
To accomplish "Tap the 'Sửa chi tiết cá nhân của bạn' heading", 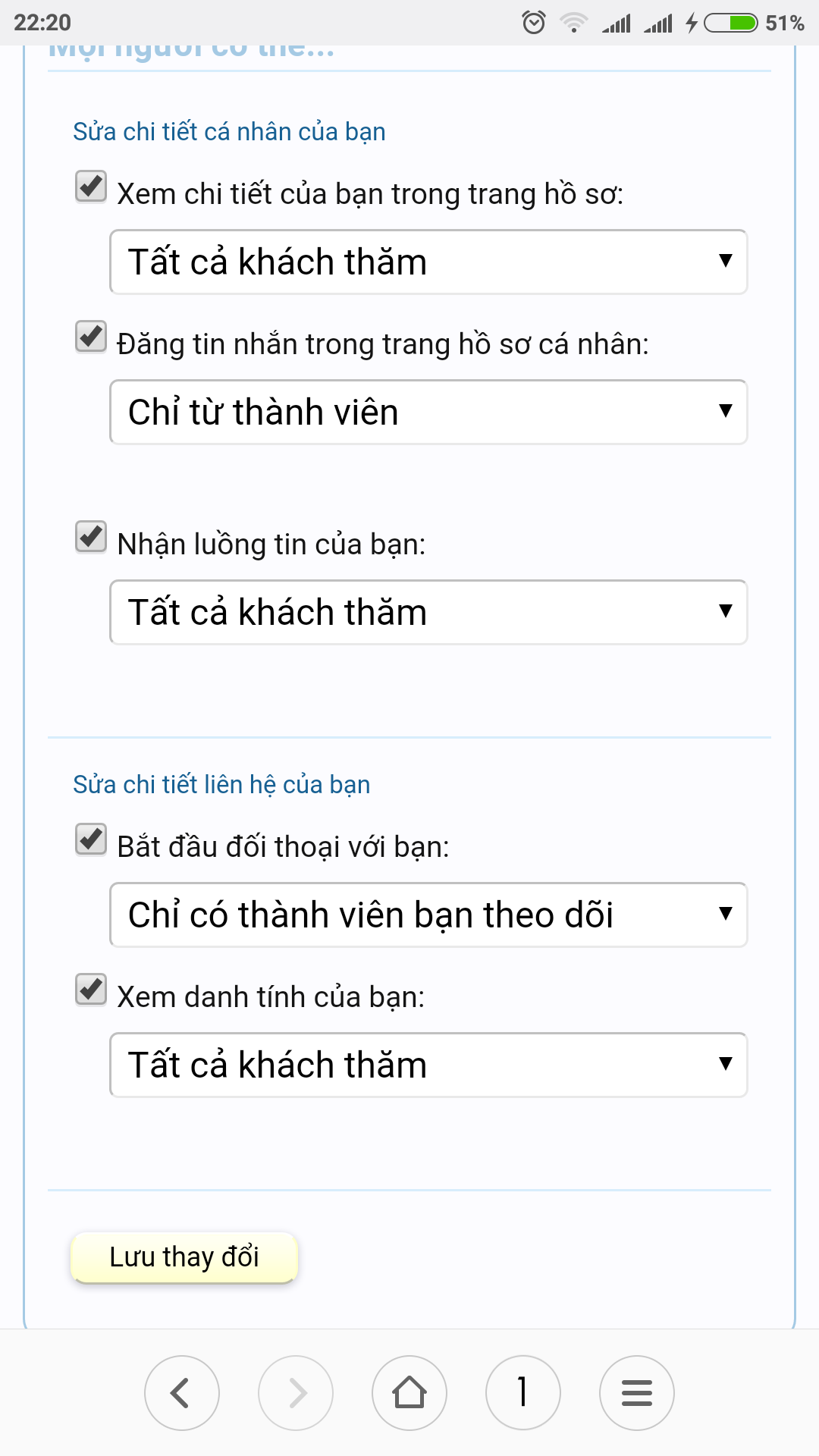I will pos(229,132).
